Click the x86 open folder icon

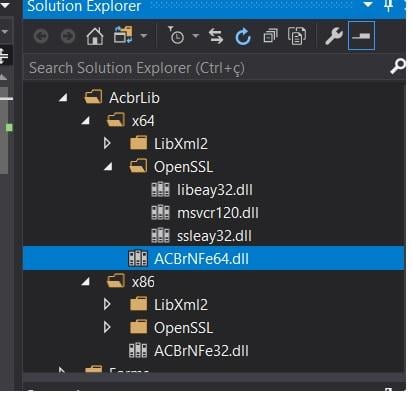pos(116,281)
